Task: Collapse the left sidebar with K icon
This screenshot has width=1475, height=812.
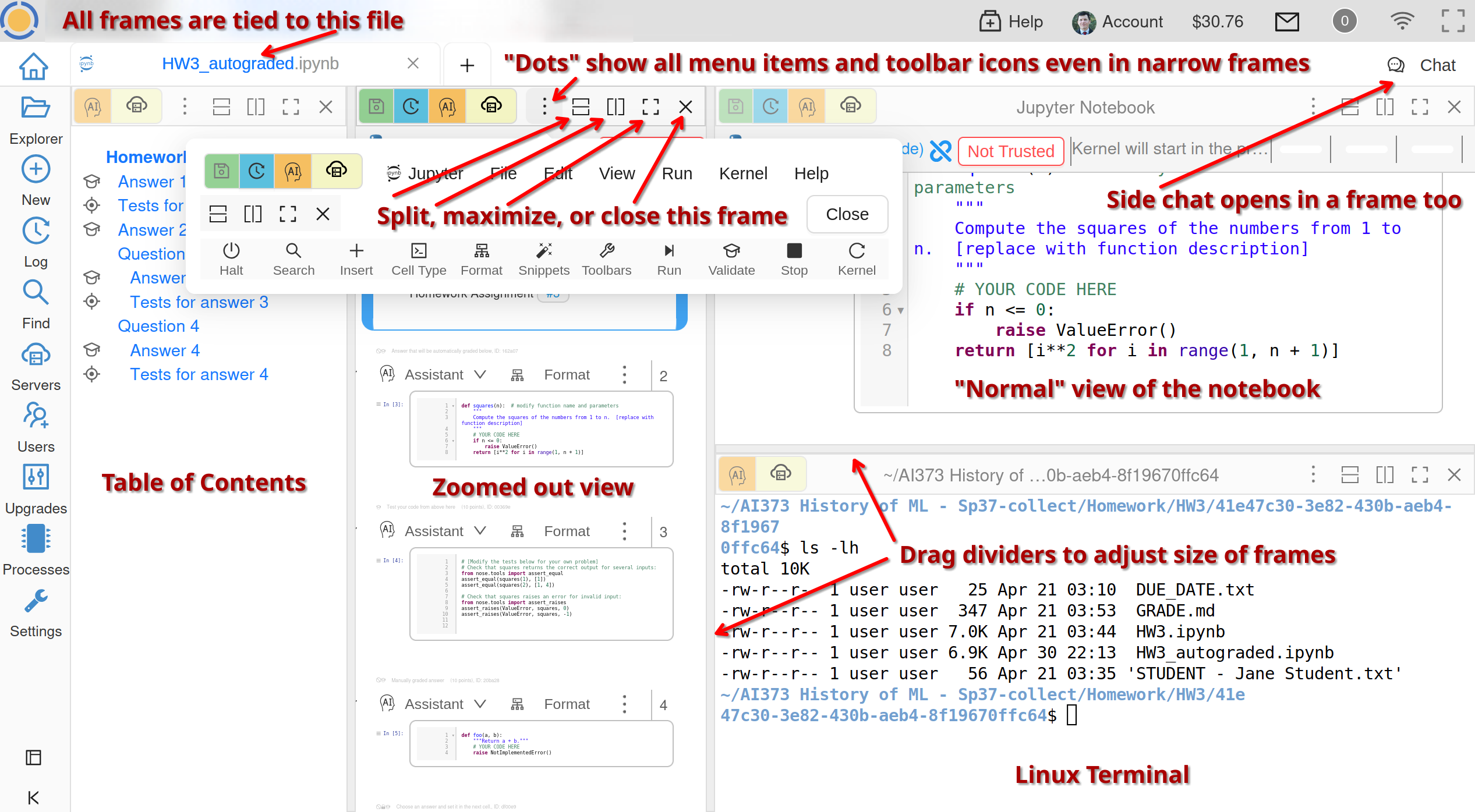Action: click(34, 797)
